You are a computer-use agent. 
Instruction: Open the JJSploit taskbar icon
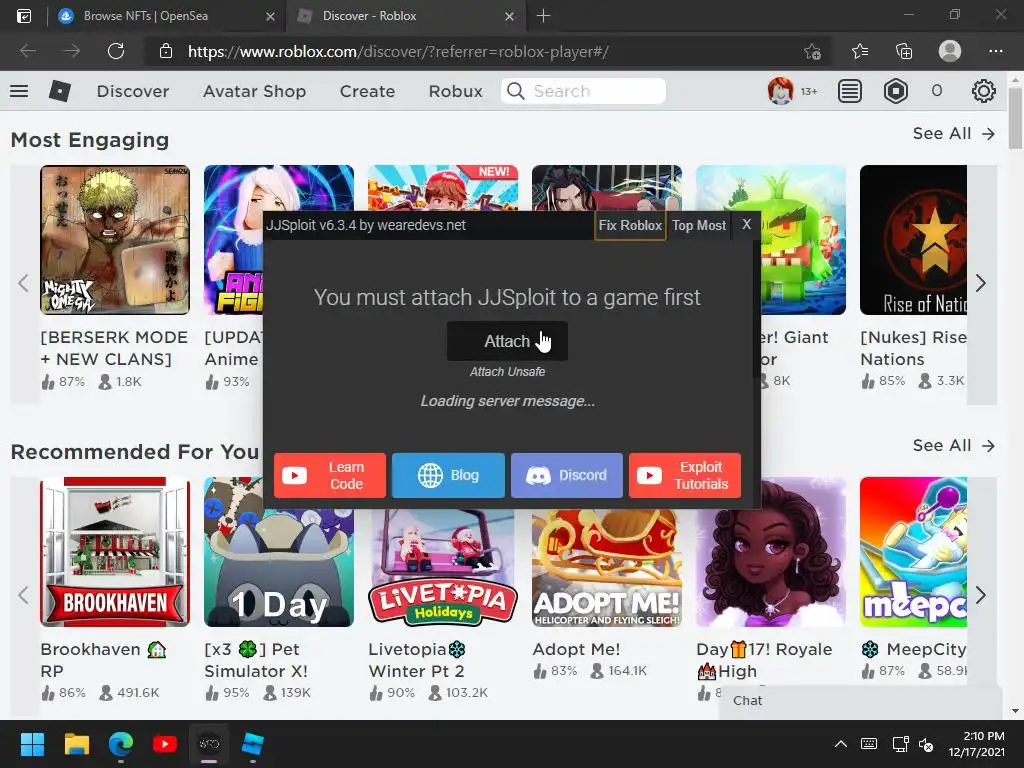click(209, 744)
